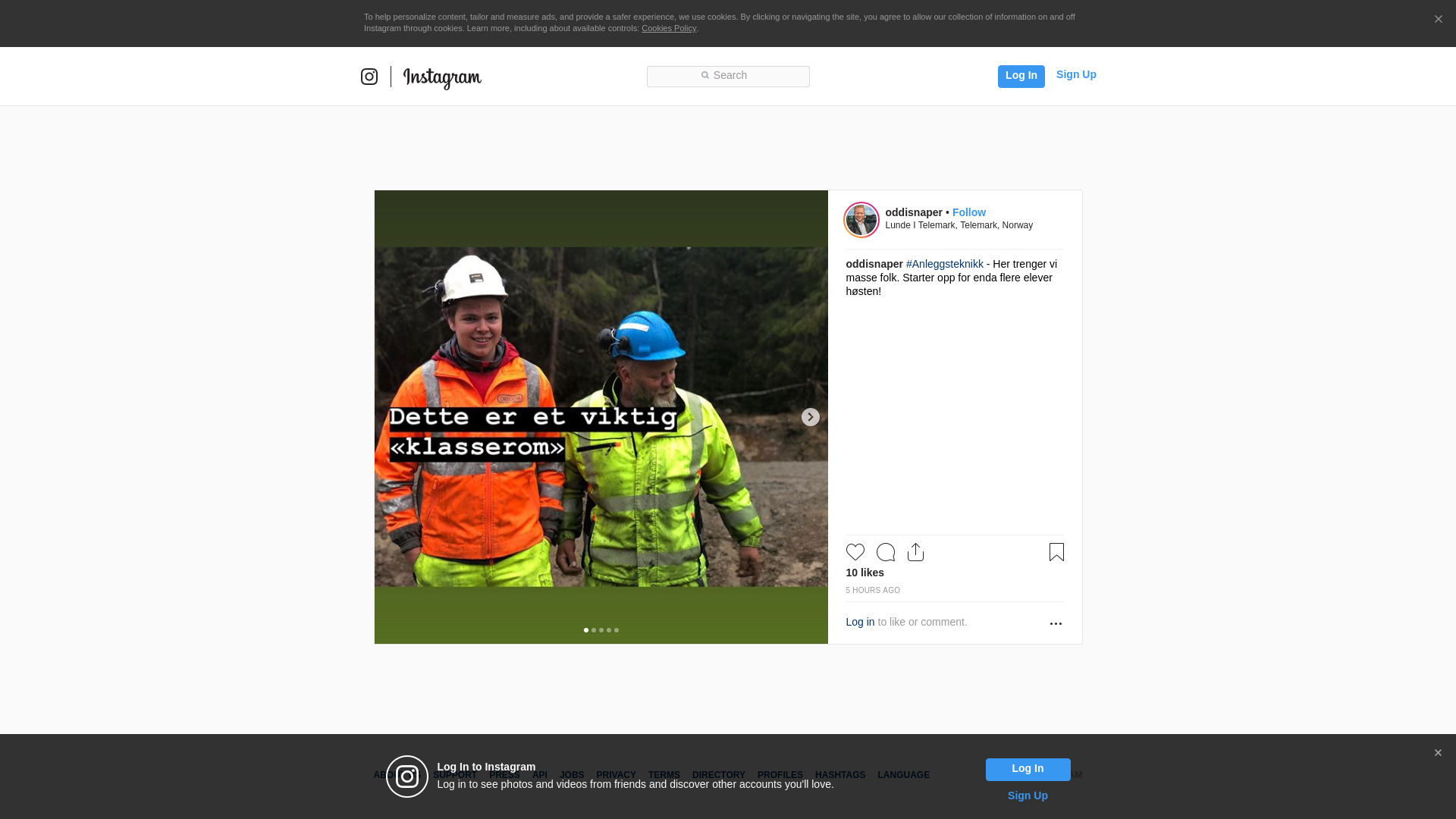Dismiss the cookie notice banner
The height and width of the screenshot is (819, 1456).
(x=1438, y=20)
